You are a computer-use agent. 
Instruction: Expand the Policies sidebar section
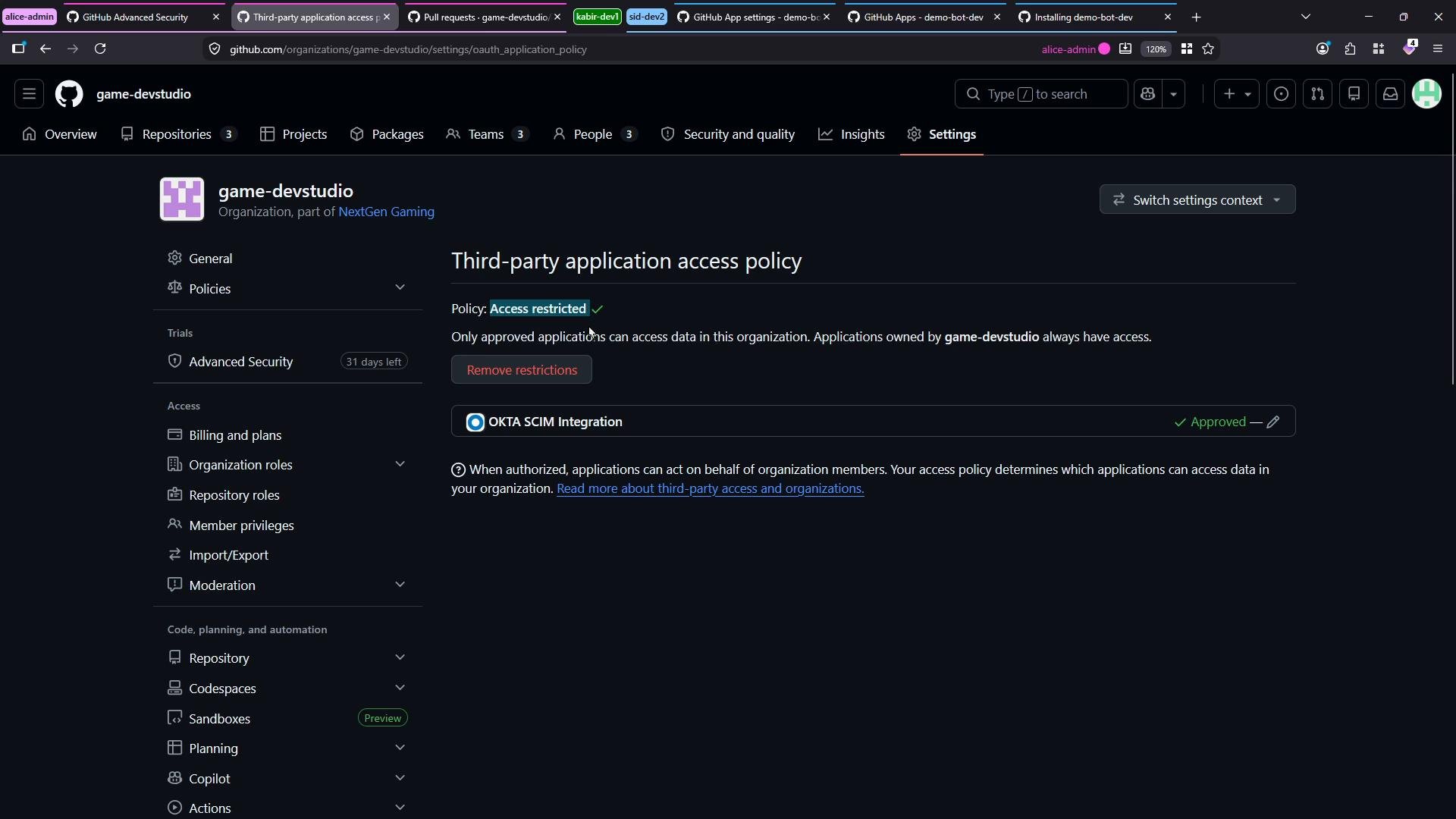[400, 287]
